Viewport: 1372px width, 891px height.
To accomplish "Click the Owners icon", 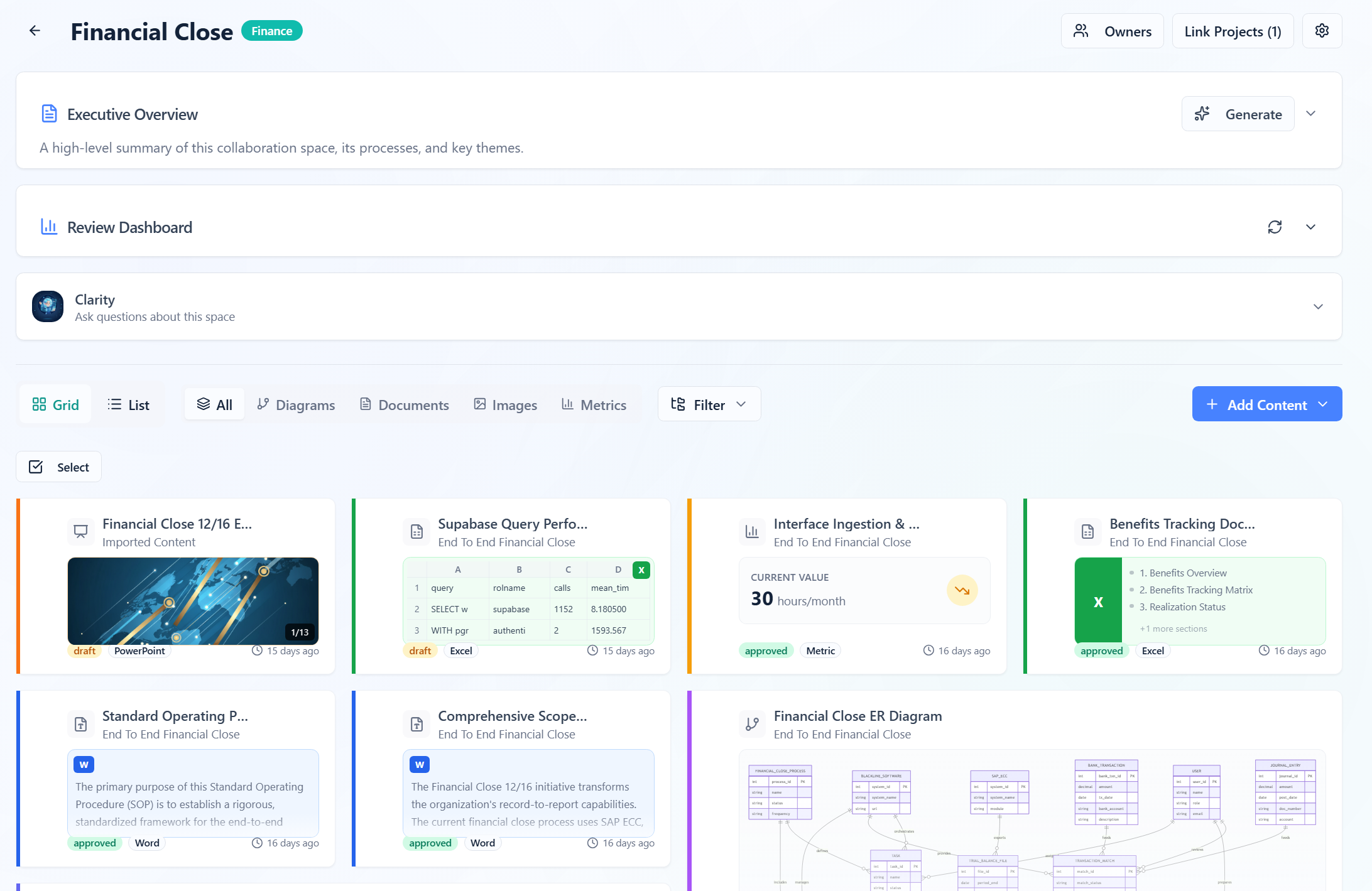I will click(x=1081, y=30).
